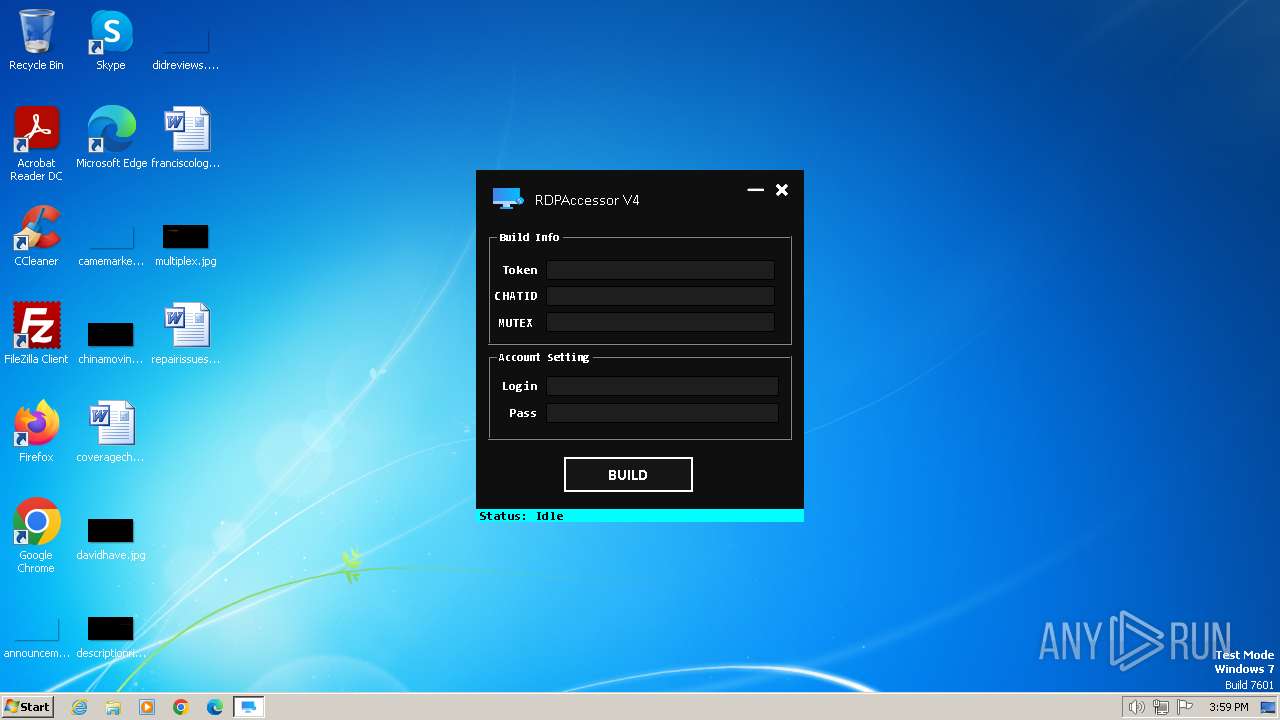Screen dimensions: 1280x720
Task: Click the RDPAccessor taskbar button
Action: click(x=248, y=707)
